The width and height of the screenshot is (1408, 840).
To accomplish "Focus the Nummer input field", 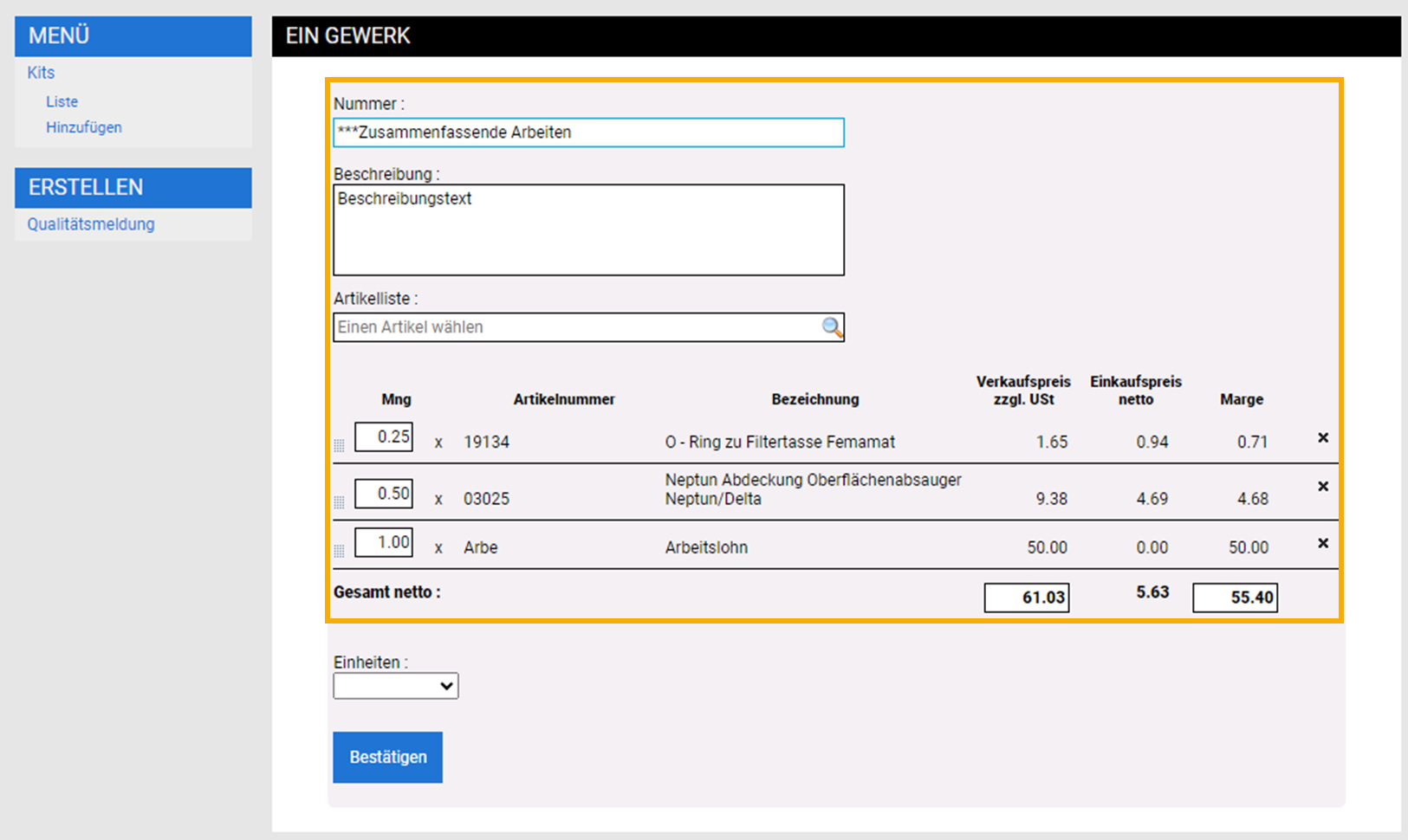I will pyautogui.click(x=588, y=132).
